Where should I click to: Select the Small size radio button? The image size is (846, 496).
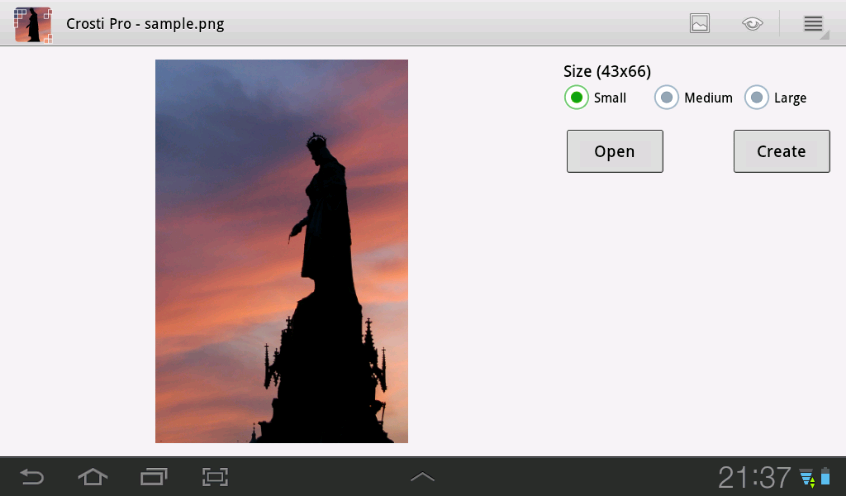(576, 98)
